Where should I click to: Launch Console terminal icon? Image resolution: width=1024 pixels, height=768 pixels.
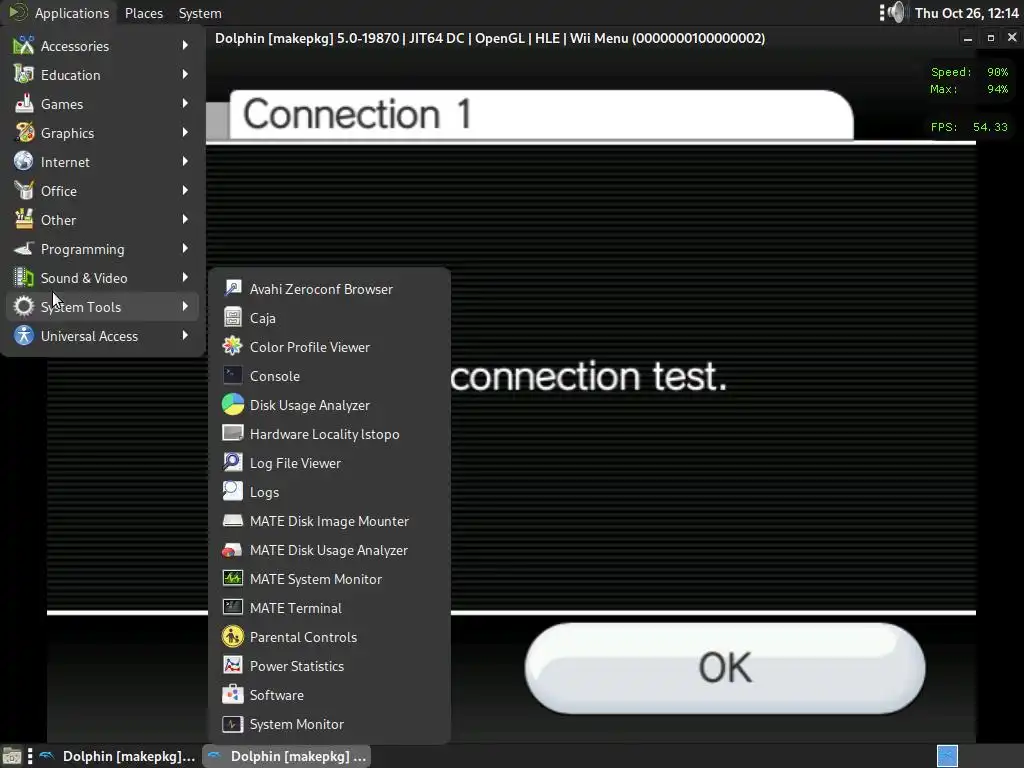pyautogui.click(x=232, y=376)
